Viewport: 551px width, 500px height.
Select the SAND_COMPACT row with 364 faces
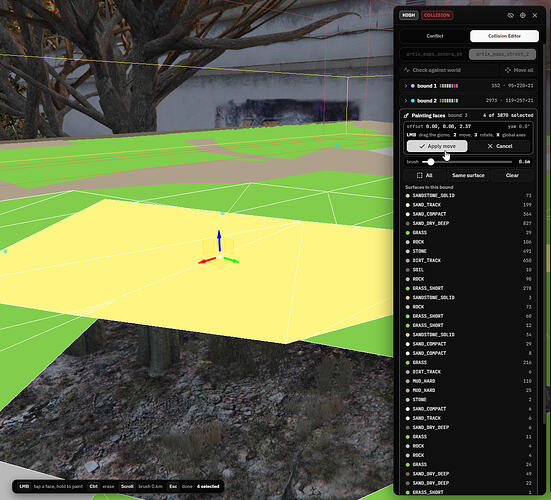click(x=468, y=214)
